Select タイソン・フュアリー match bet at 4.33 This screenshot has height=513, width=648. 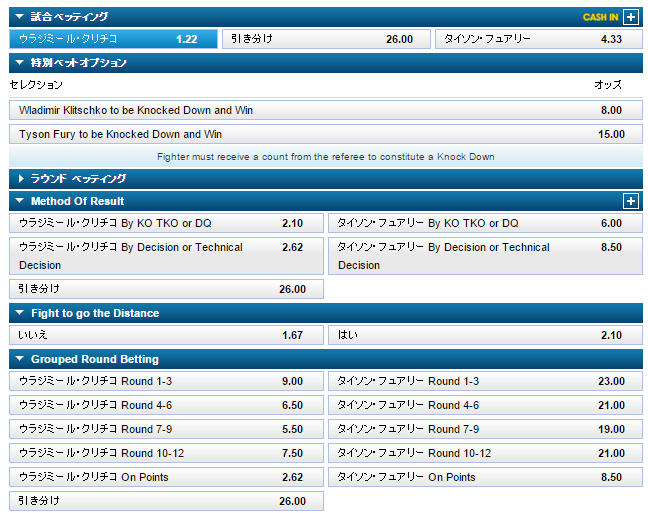pos(539,39)
